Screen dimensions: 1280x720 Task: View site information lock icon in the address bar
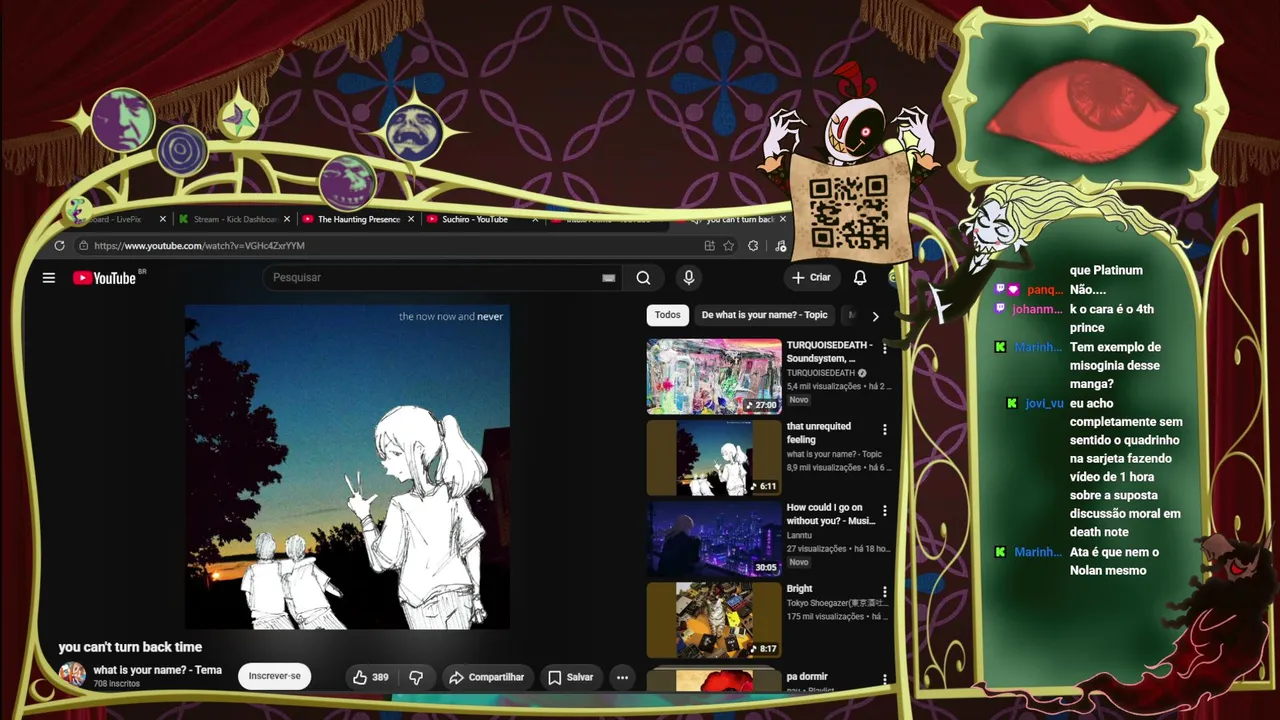coord(84,246)
